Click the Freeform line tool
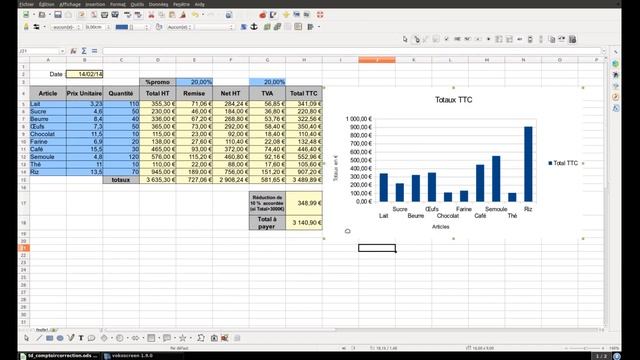The height and width of the screenshot is (360, 640). pos(71,338)
